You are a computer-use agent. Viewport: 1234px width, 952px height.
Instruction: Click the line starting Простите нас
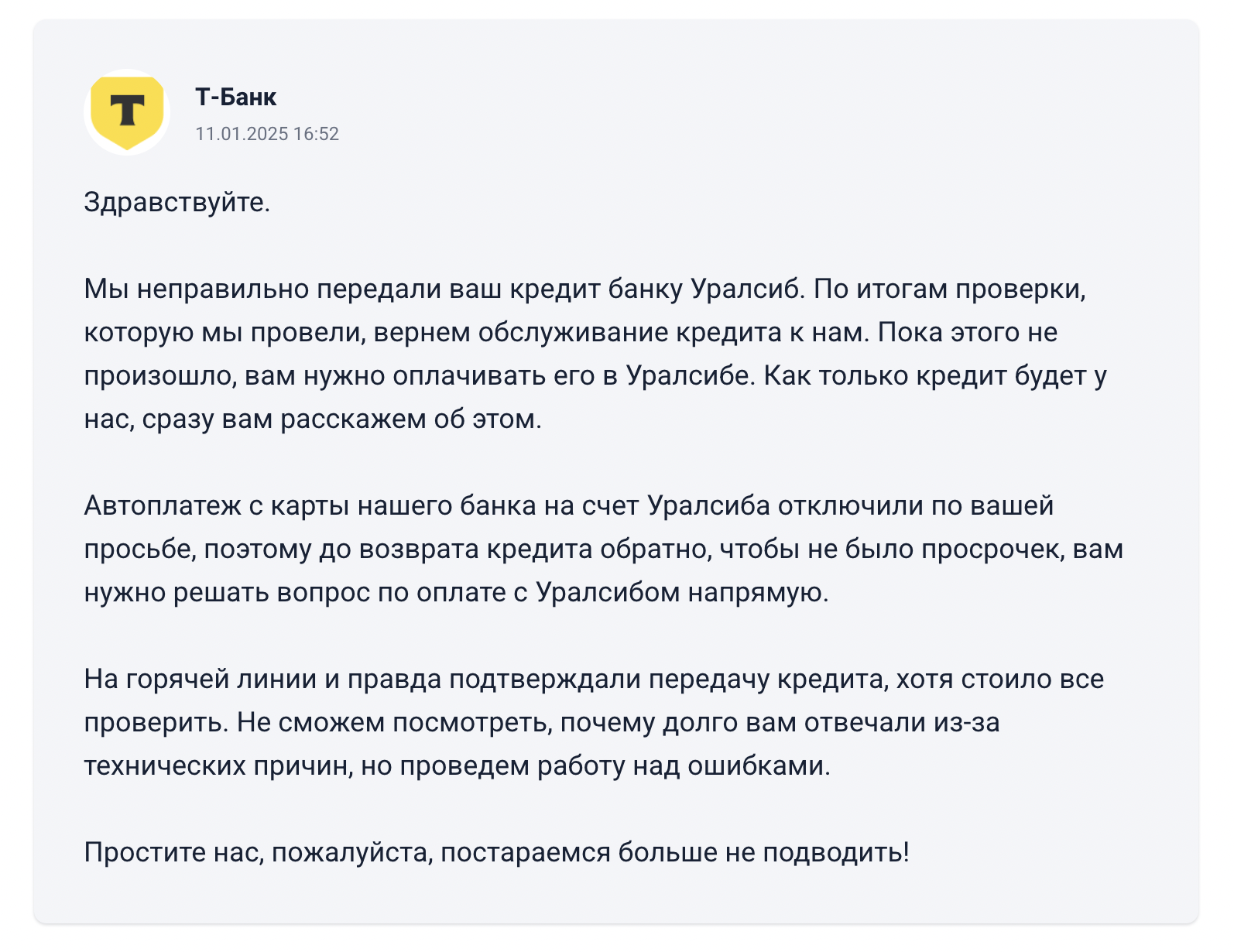pyautogui.click(x=495, y=852)
